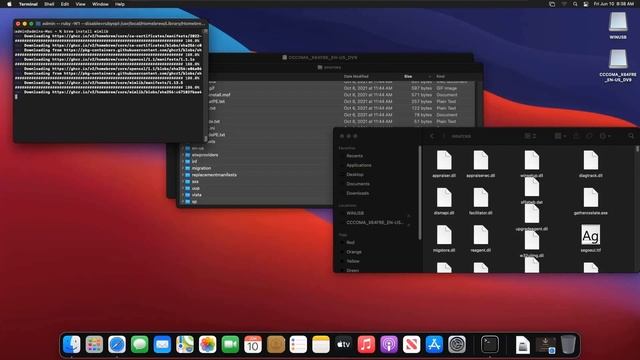The width and height of the screenshot is (640, 360).
Task: Click the Share icon in the front Finder toolbar
Action: (x=576, y=136)
